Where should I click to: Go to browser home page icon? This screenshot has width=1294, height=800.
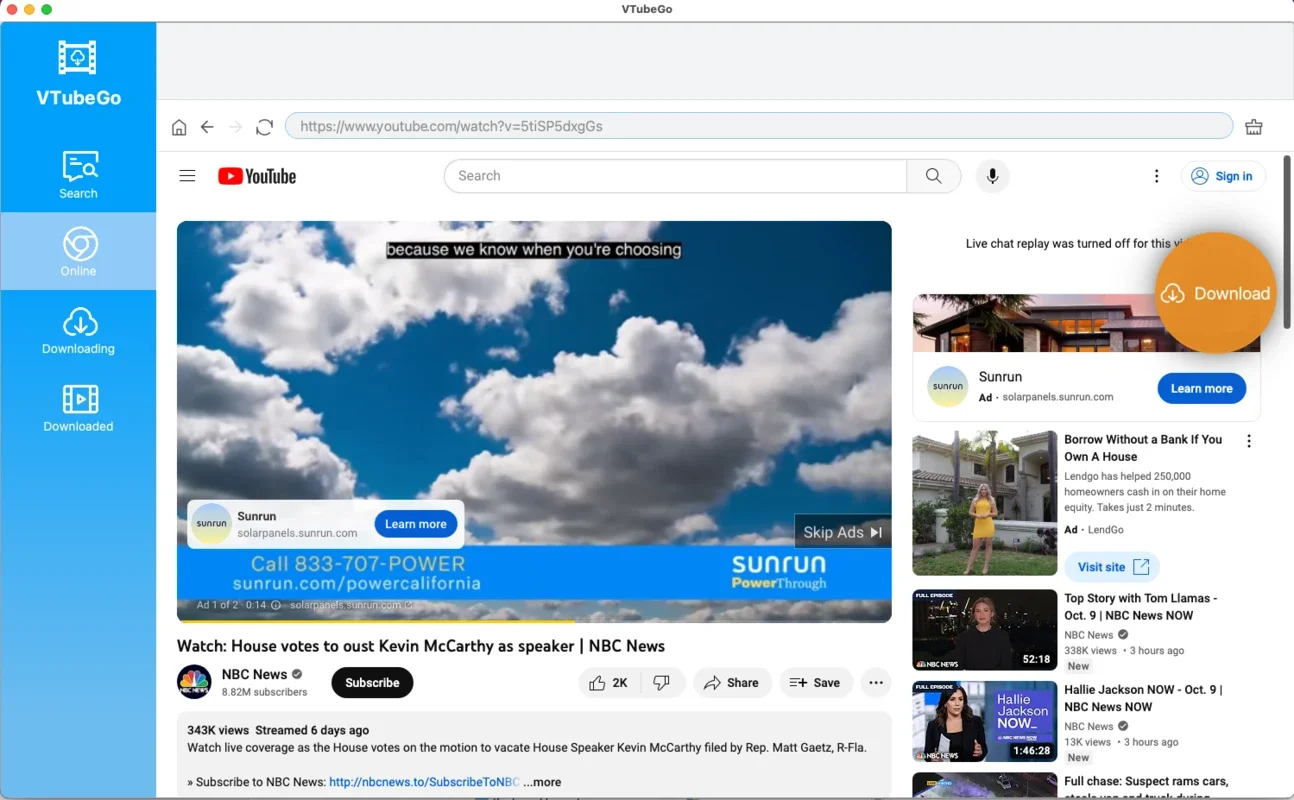[179, 127]
